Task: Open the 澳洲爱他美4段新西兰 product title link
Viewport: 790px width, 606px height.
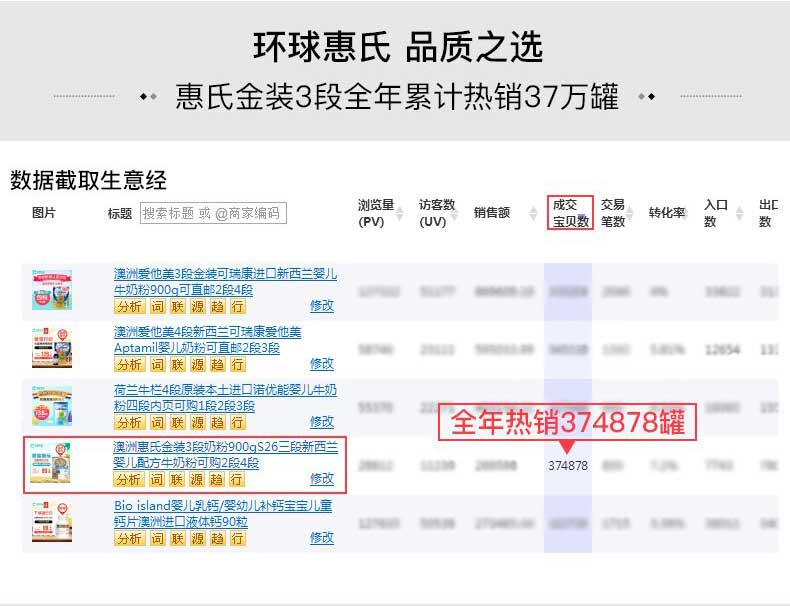Action: click(207, 340)
